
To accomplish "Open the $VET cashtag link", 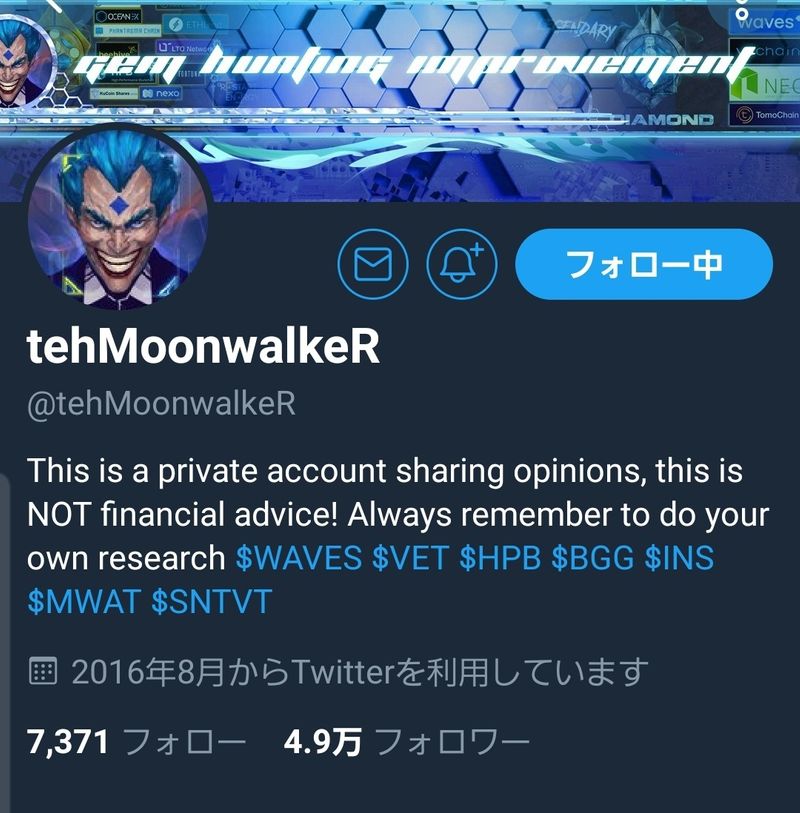I will pos(410,558).
